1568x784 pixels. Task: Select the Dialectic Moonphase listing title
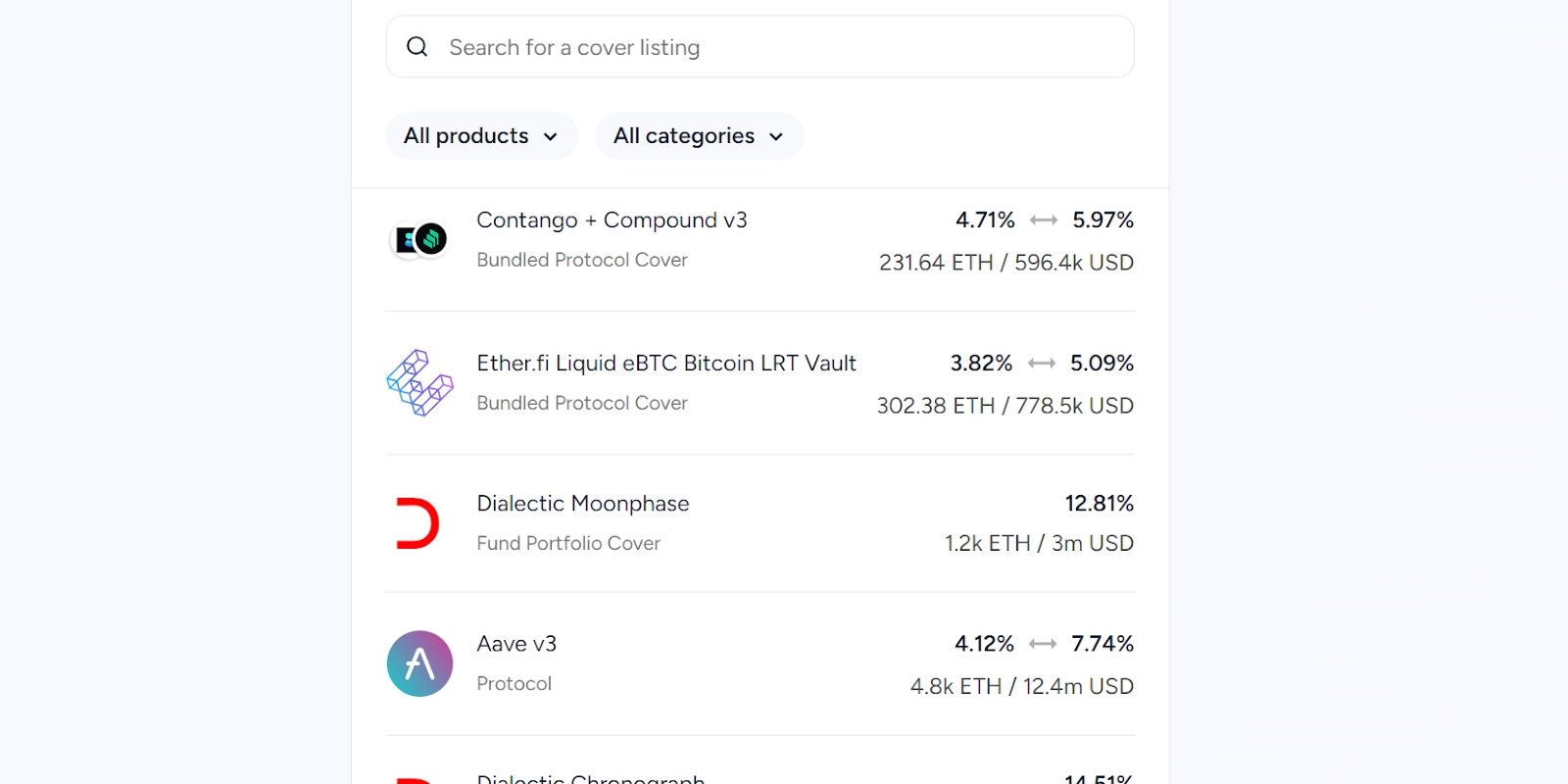583,504
